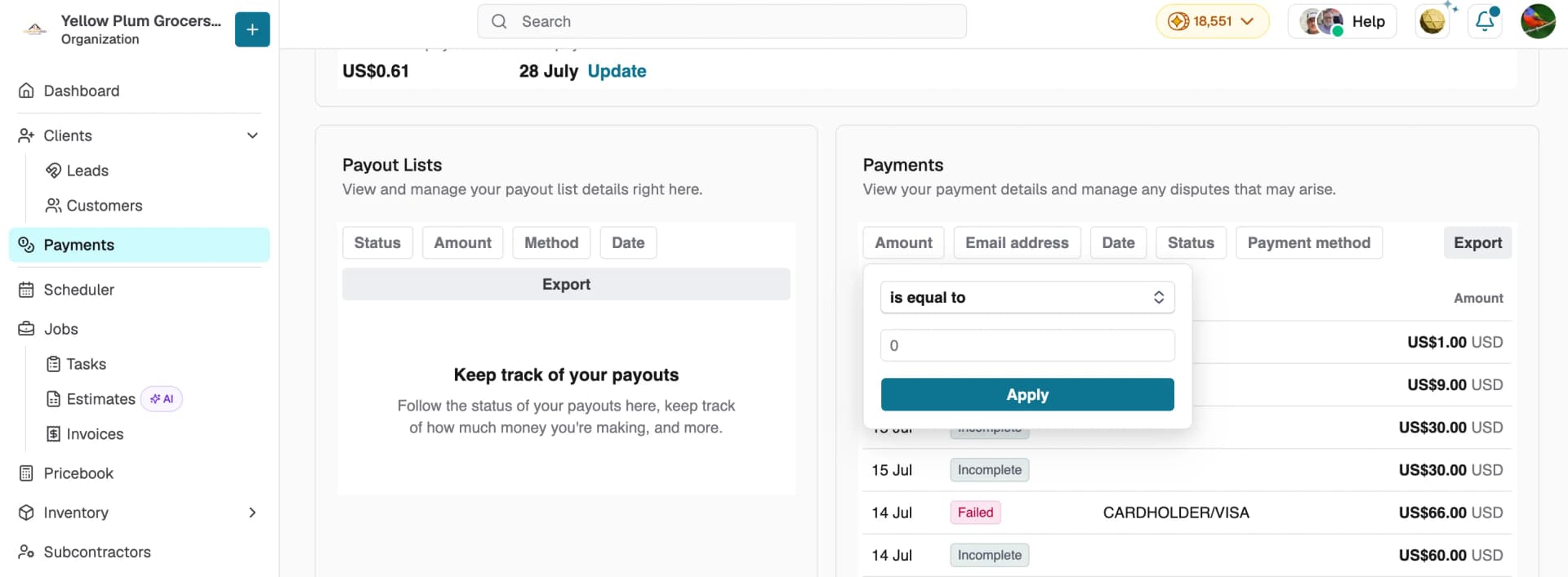1568x577 pixels.
Task: Open the 'is equal to' condition dropdown
Action: pos(1027,297)
